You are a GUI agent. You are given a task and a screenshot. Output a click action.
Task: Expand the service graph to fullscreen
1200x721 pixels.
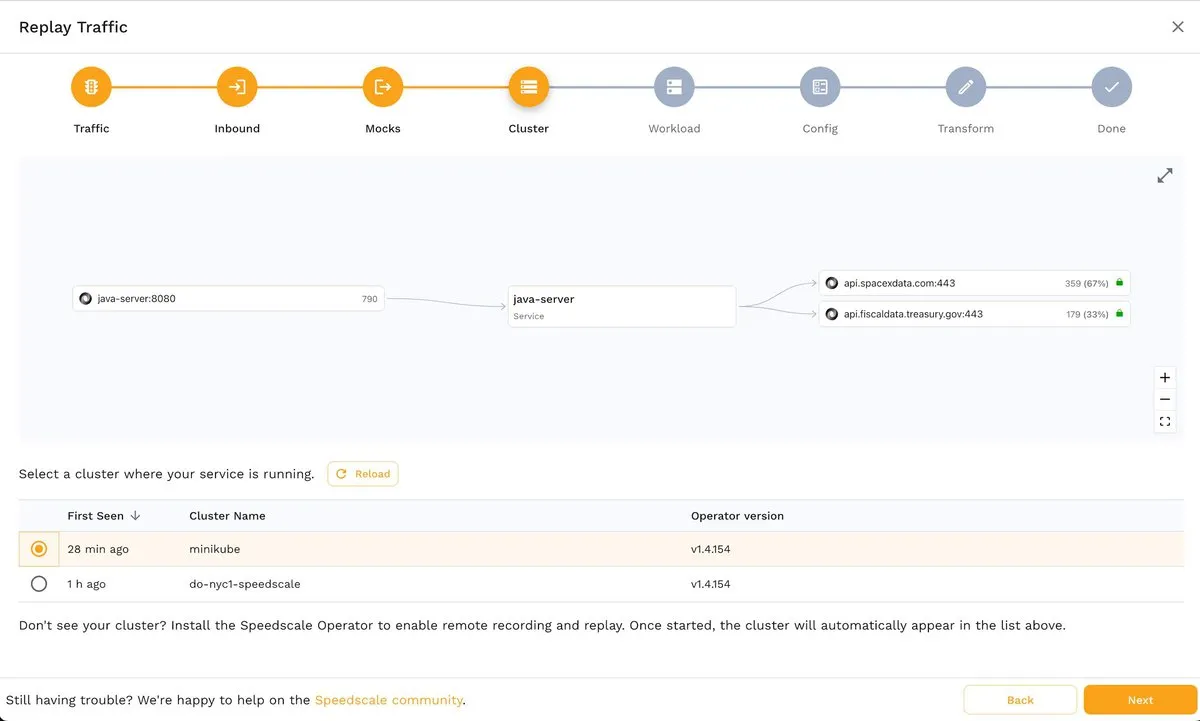pyautogui.click(x=1165, y=176)
